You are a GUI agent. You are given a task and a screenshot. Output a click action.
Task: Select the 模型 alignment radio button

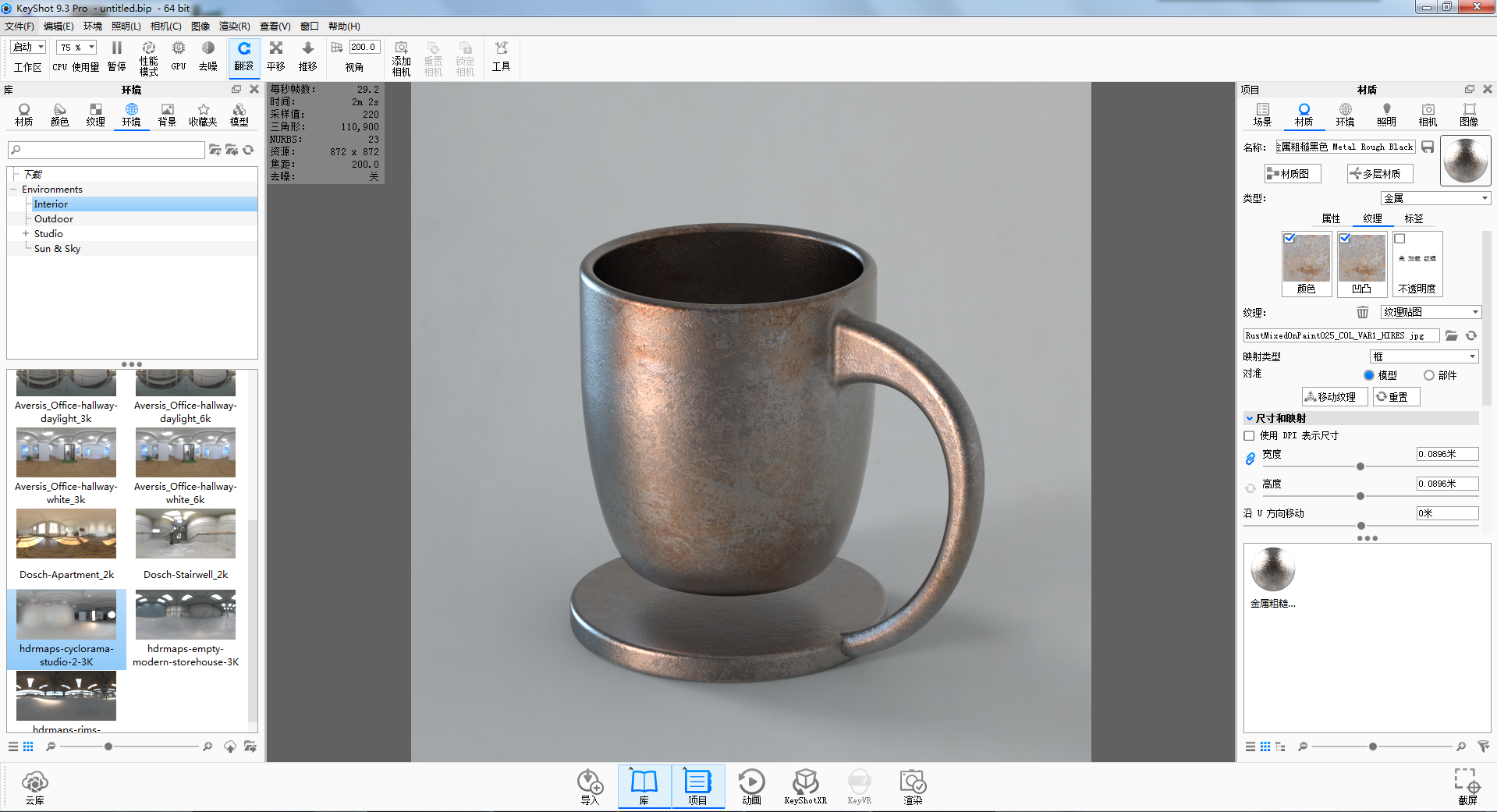[1369, 375]
